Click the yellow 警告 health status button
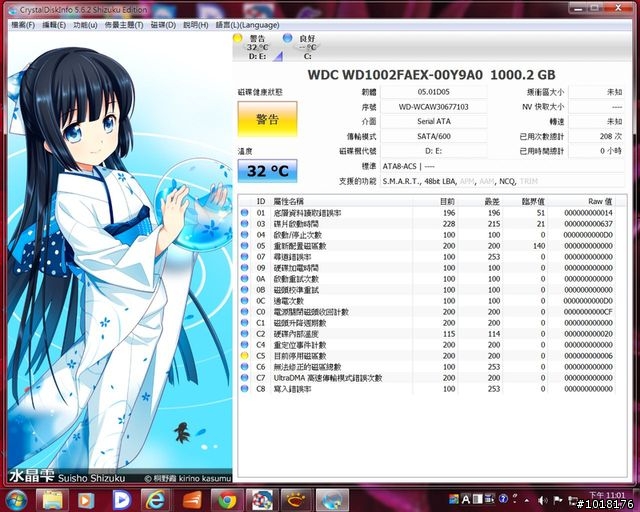The height and width of the screenshot is (512, 640). click(267, 119)
